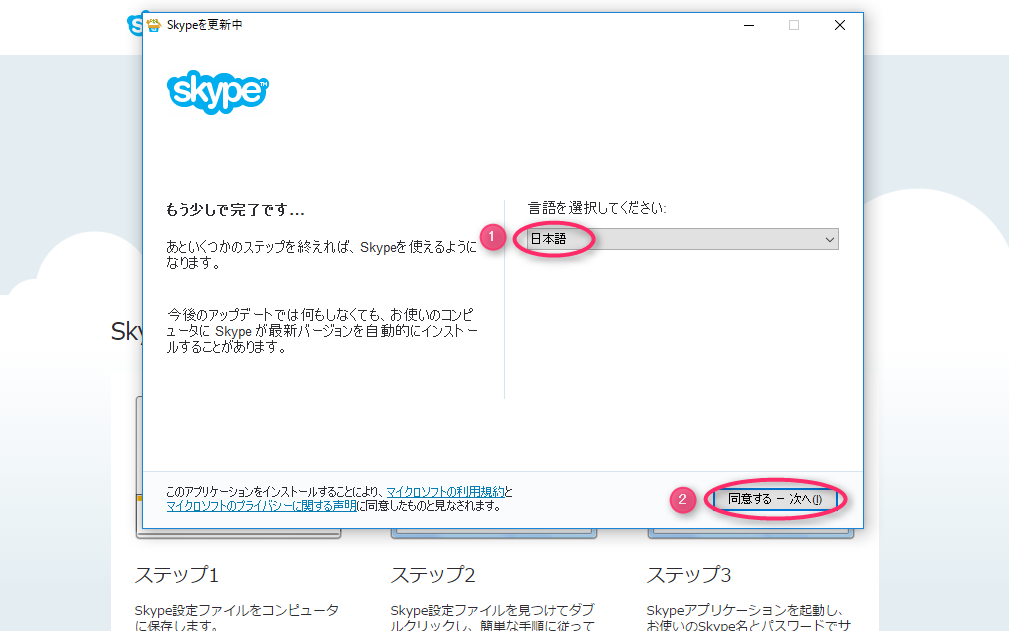Click the Skypeを更新中 window title text
This screenshot has height=631, width=1009.
coord(205,25)
